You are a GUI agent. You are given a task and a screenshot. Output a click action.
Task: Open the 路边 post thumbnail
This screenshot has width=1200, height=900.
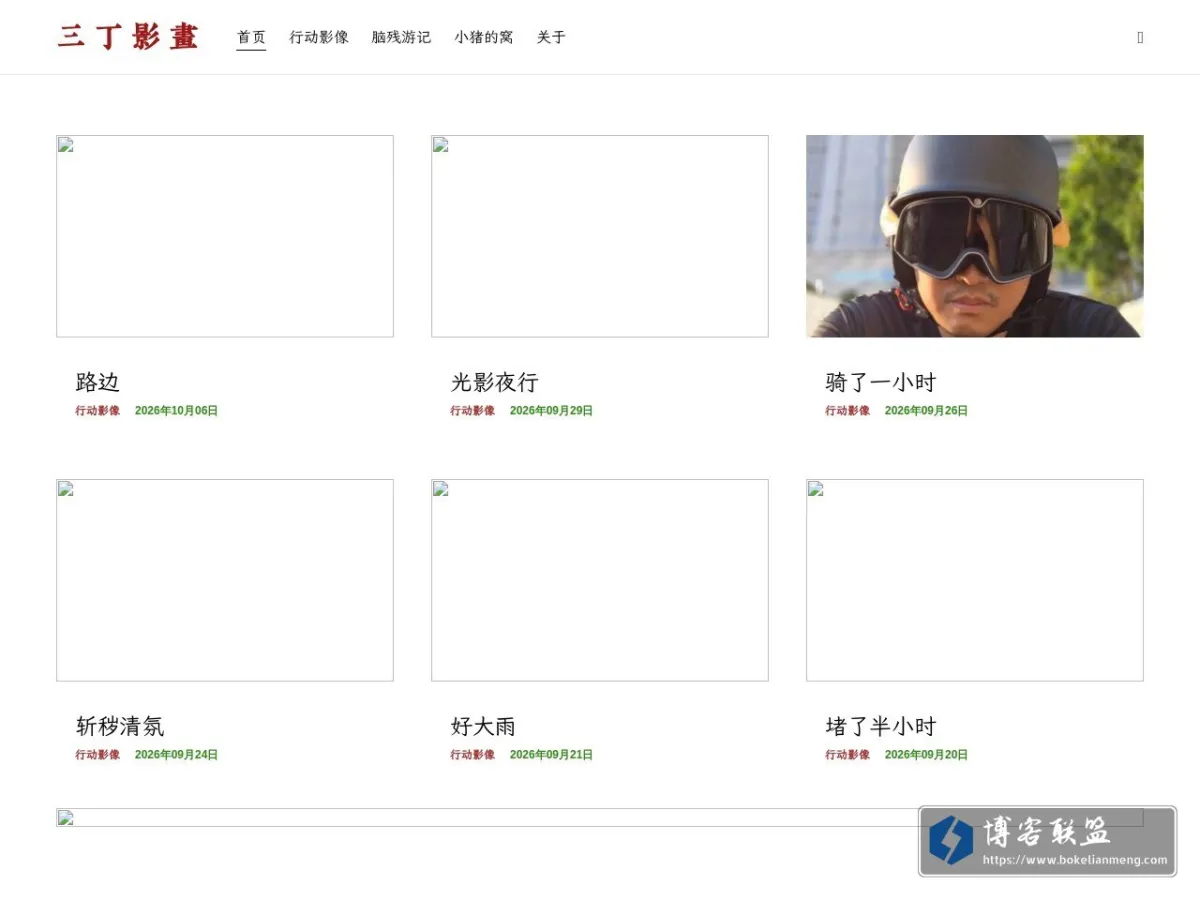point(225,236)
